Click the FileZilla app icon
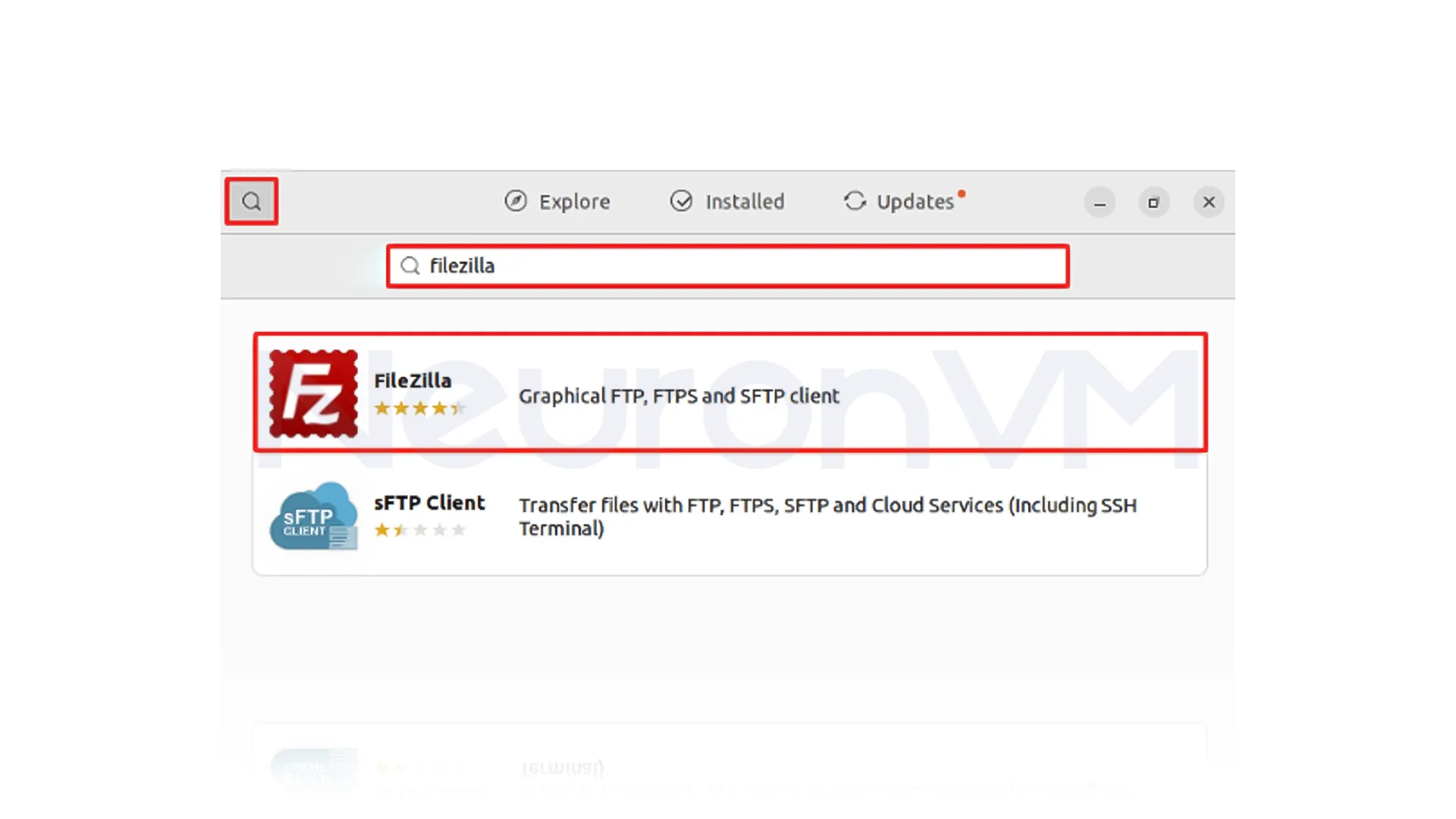The width and height of the screenshot is (1456, 819). pyautogui.click(x=313, y=394)
